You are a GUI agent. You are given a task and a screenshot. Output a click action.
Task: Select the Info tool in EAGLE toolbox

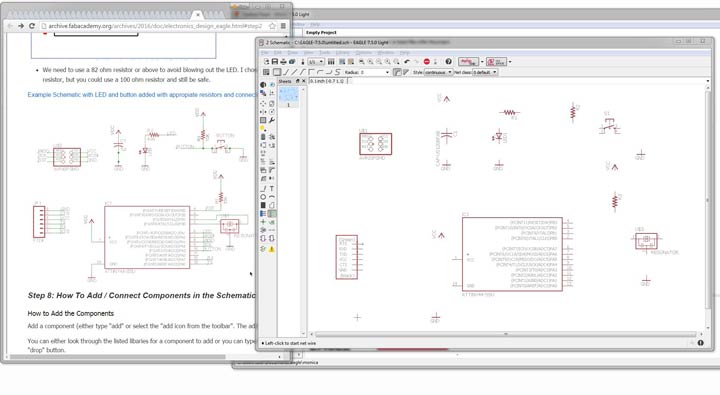coord(263,85)
